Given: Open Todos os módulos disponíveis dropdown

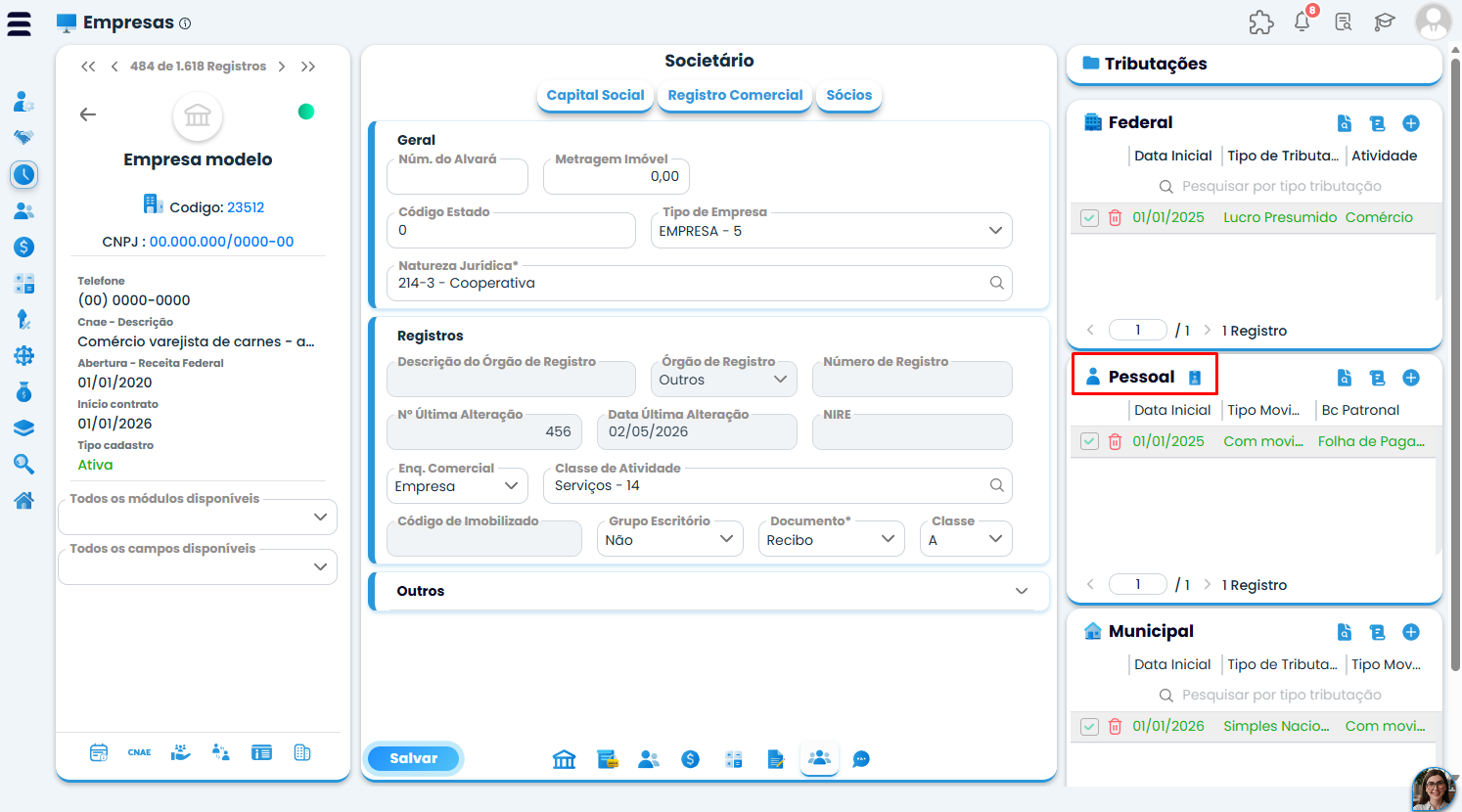Looking at the screenshot, I should (198, 517).
